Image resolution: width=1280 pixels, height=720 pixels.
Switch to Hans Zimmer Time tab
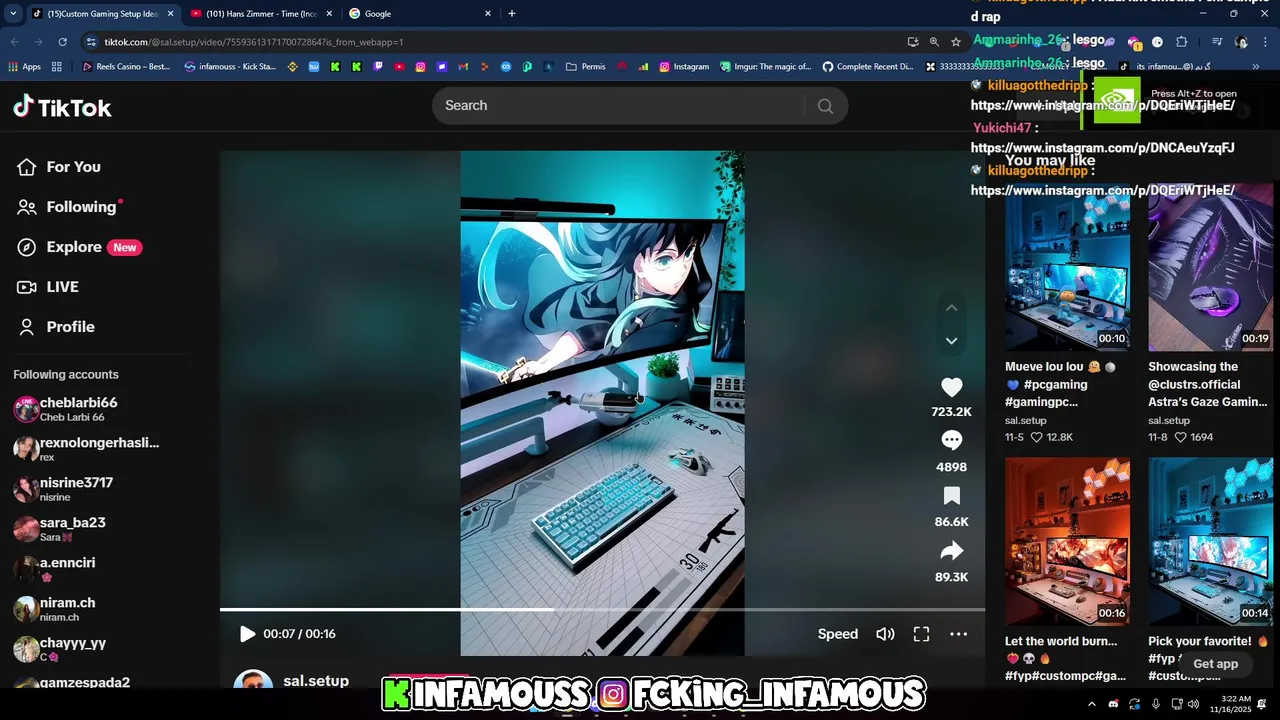click(260, 14)
